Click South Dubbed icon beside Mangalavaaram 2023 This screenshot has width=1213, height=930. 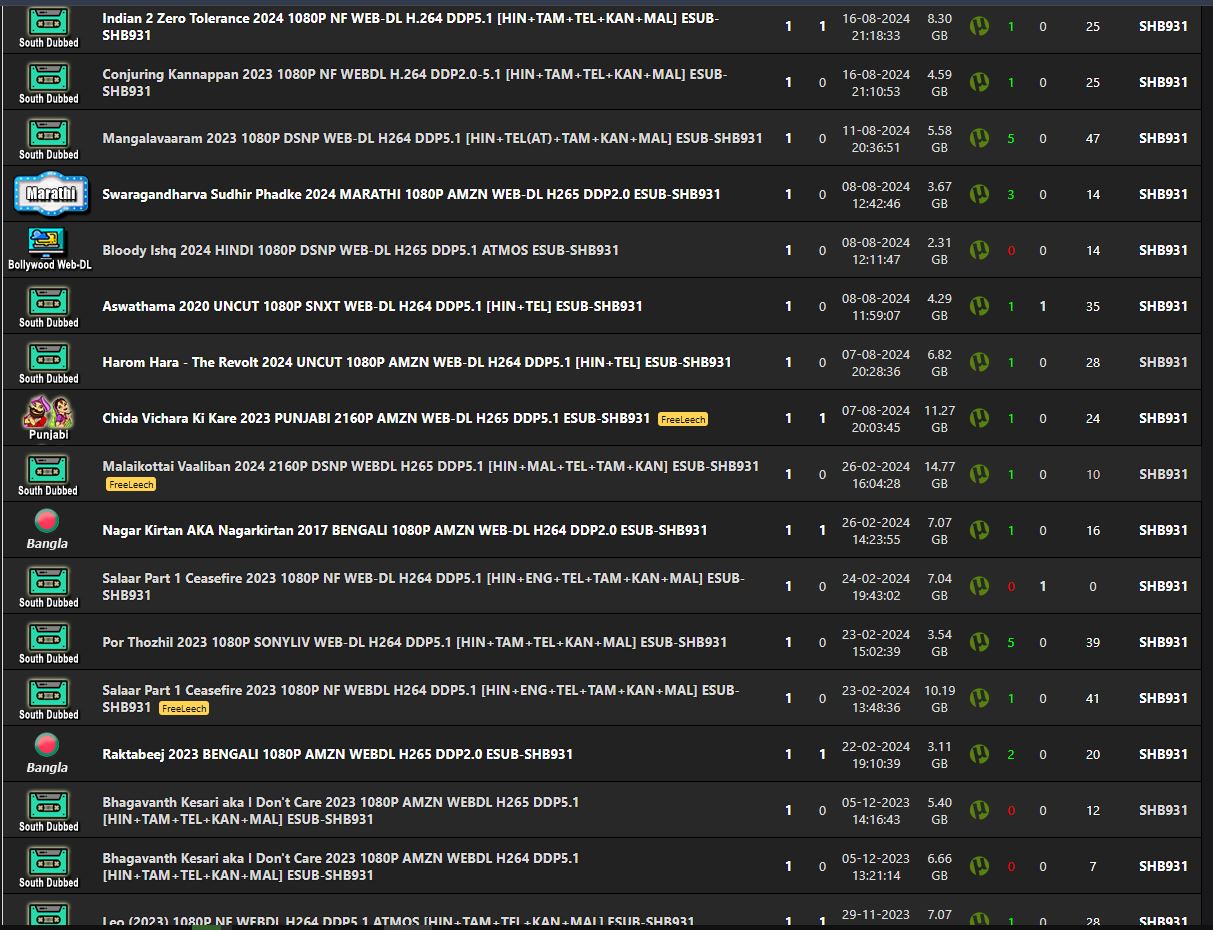click(x=47, y=138)
